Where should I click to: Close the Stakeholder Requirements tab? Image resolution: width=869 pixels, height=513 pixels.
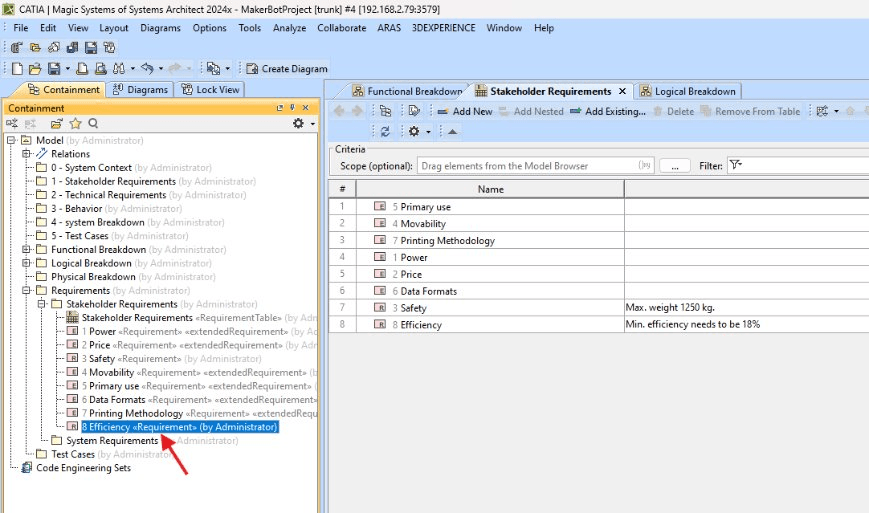click(x=622, y=91)
